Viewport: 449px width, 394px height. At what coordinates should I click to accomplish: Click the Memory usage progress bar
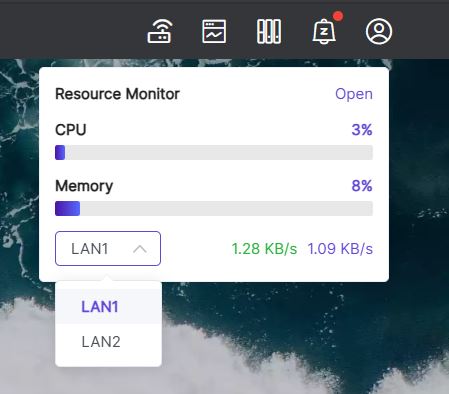[214, 208]
